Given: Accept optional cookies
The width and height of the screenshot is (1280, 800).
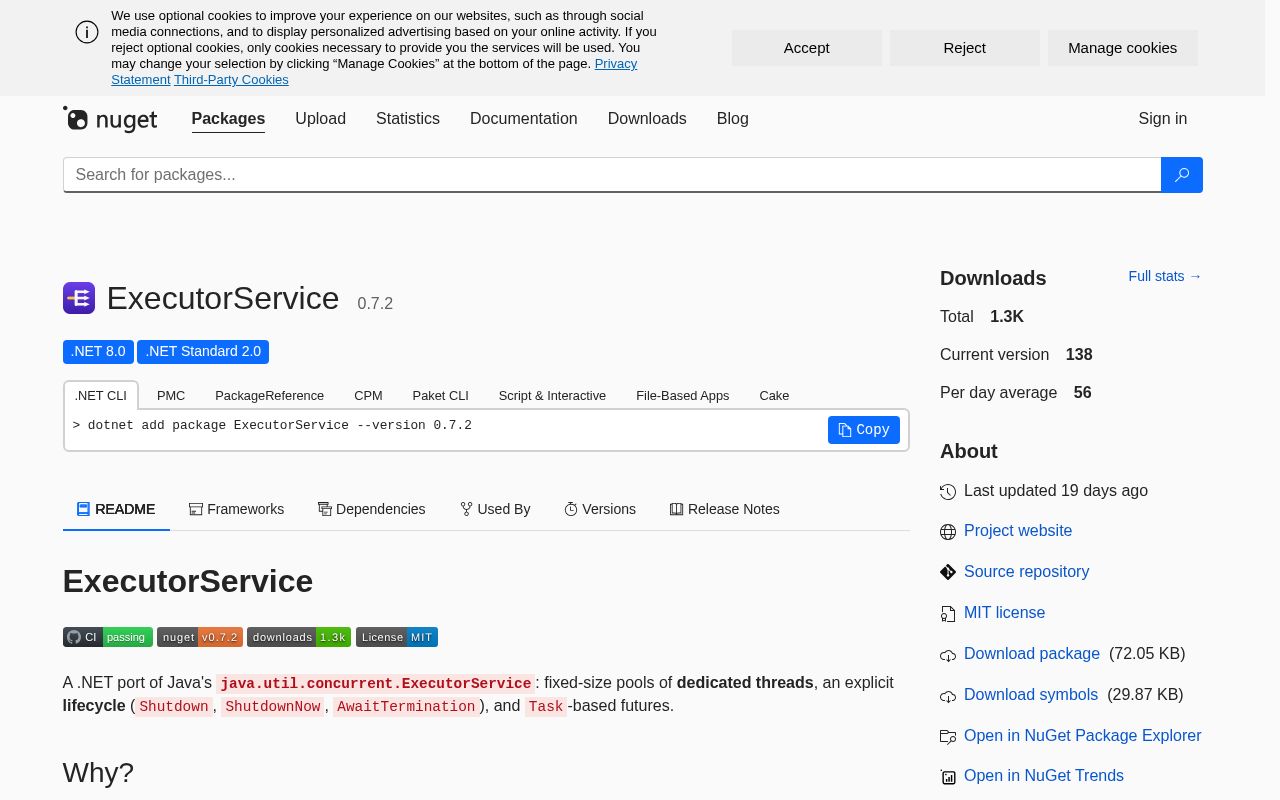Looking at the screenshot, I should point(807,48).
